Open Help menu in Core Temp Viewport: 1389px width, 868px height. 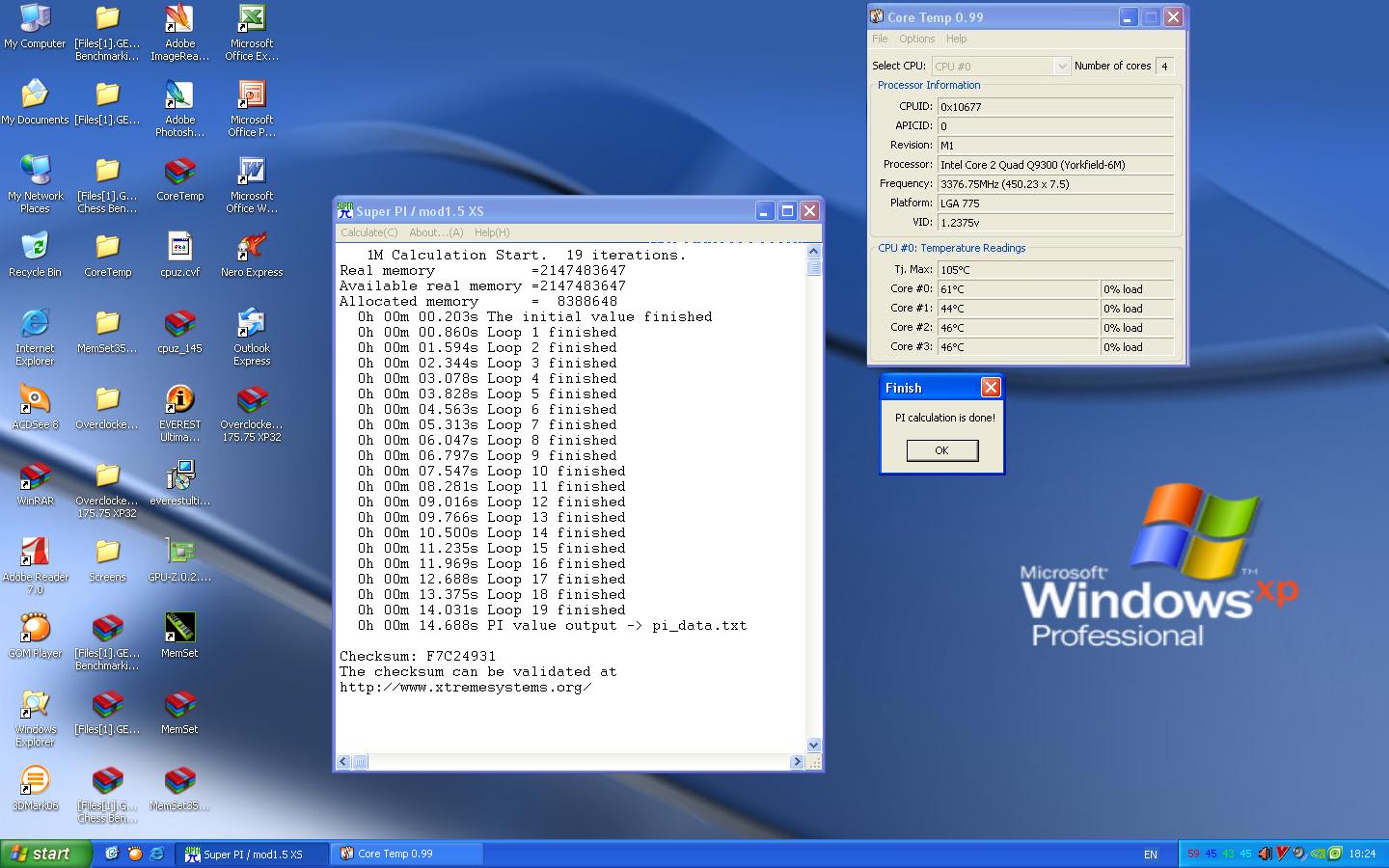click(x=956, y=39)
